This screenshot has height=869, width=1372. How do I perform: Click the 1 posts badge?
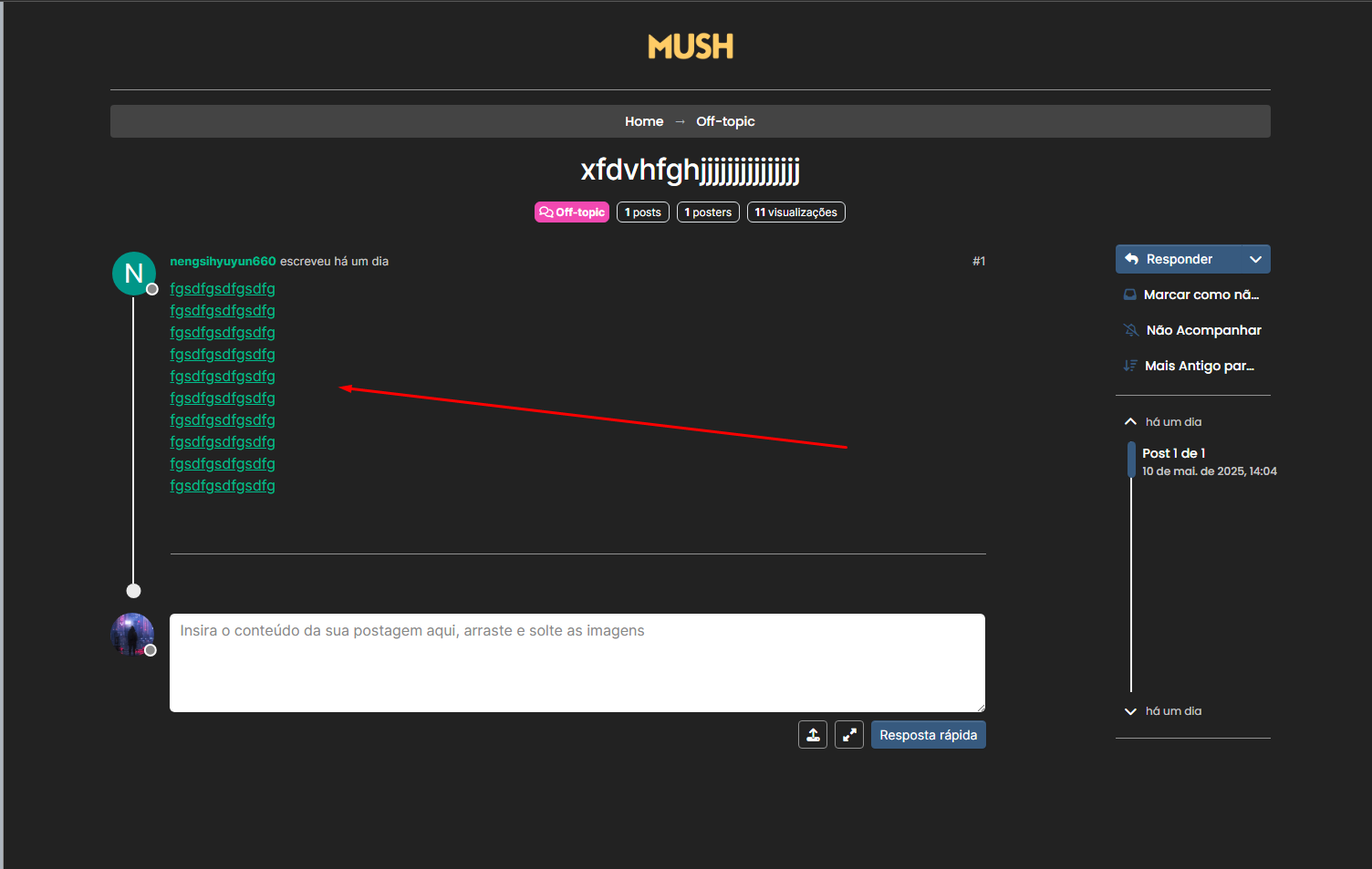pos(643,212)
